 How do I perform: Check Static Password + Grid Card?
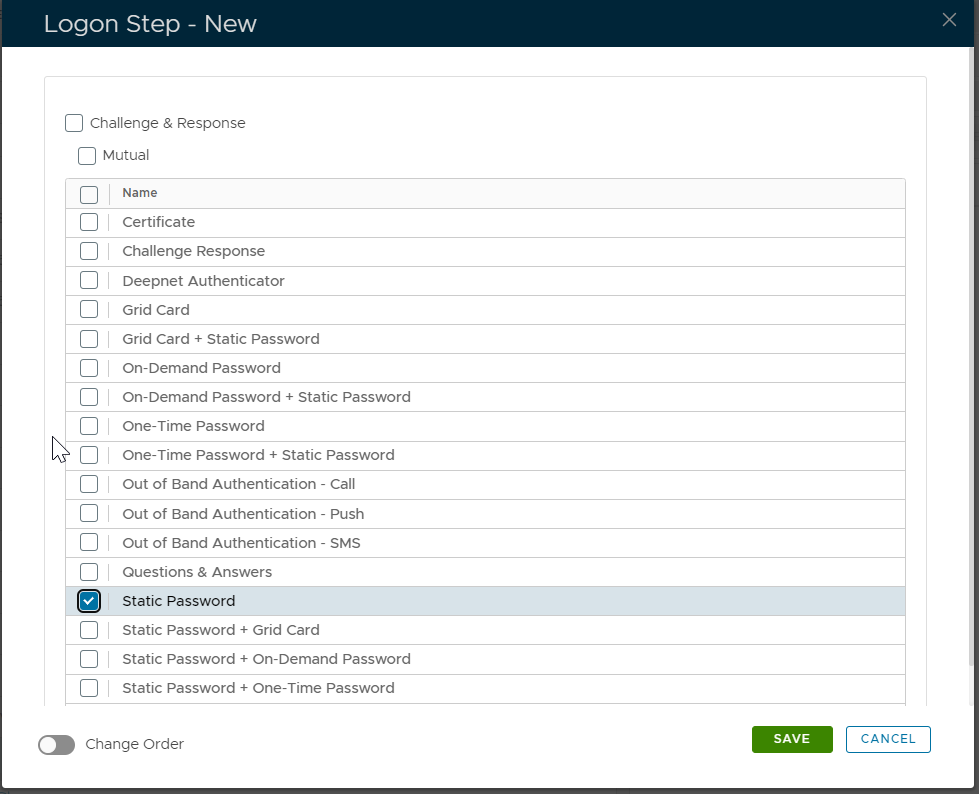click(89, 630)
